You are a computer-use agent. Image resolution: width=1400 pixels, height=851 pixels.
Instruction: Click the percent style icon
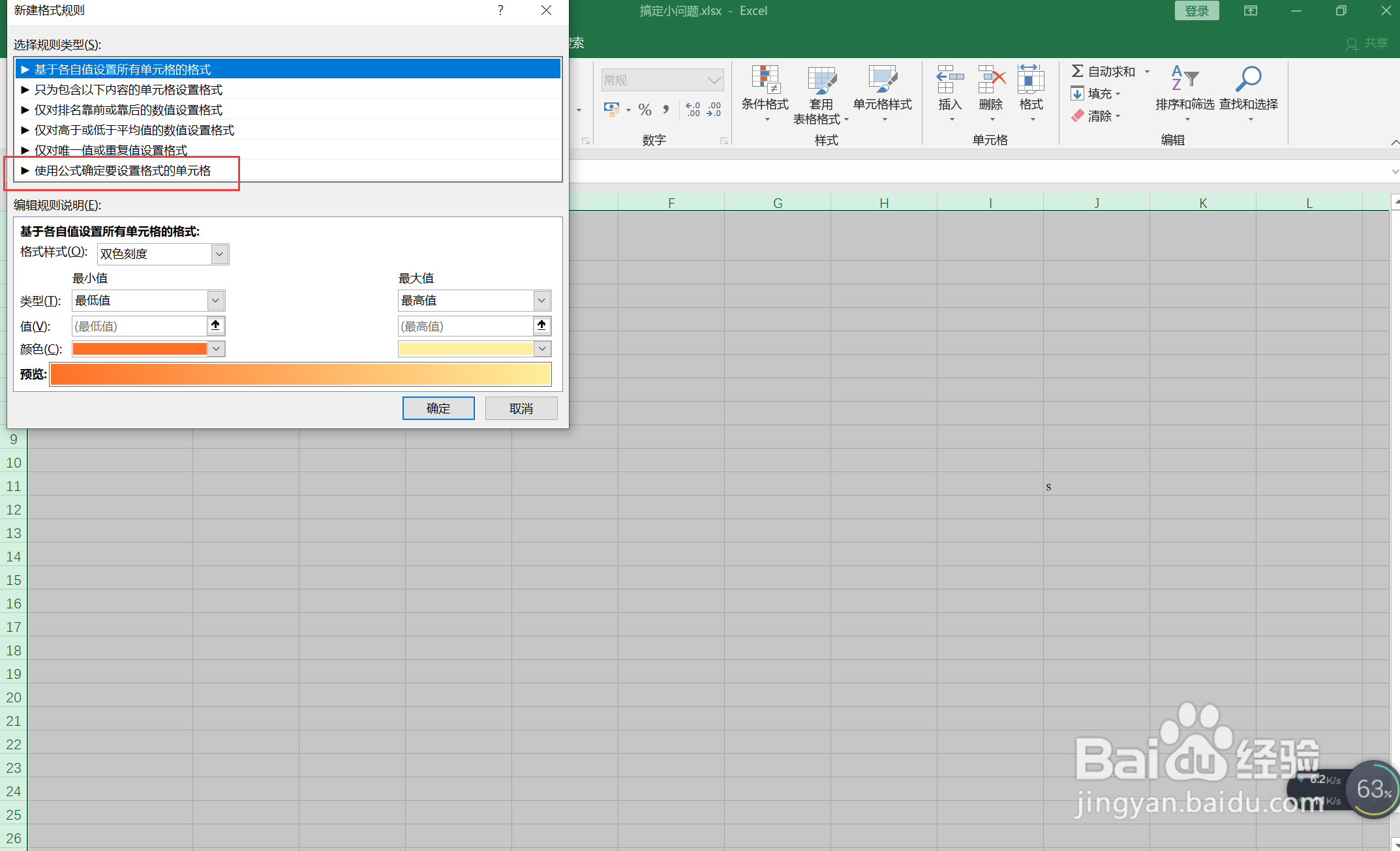(x=645, y=110)
